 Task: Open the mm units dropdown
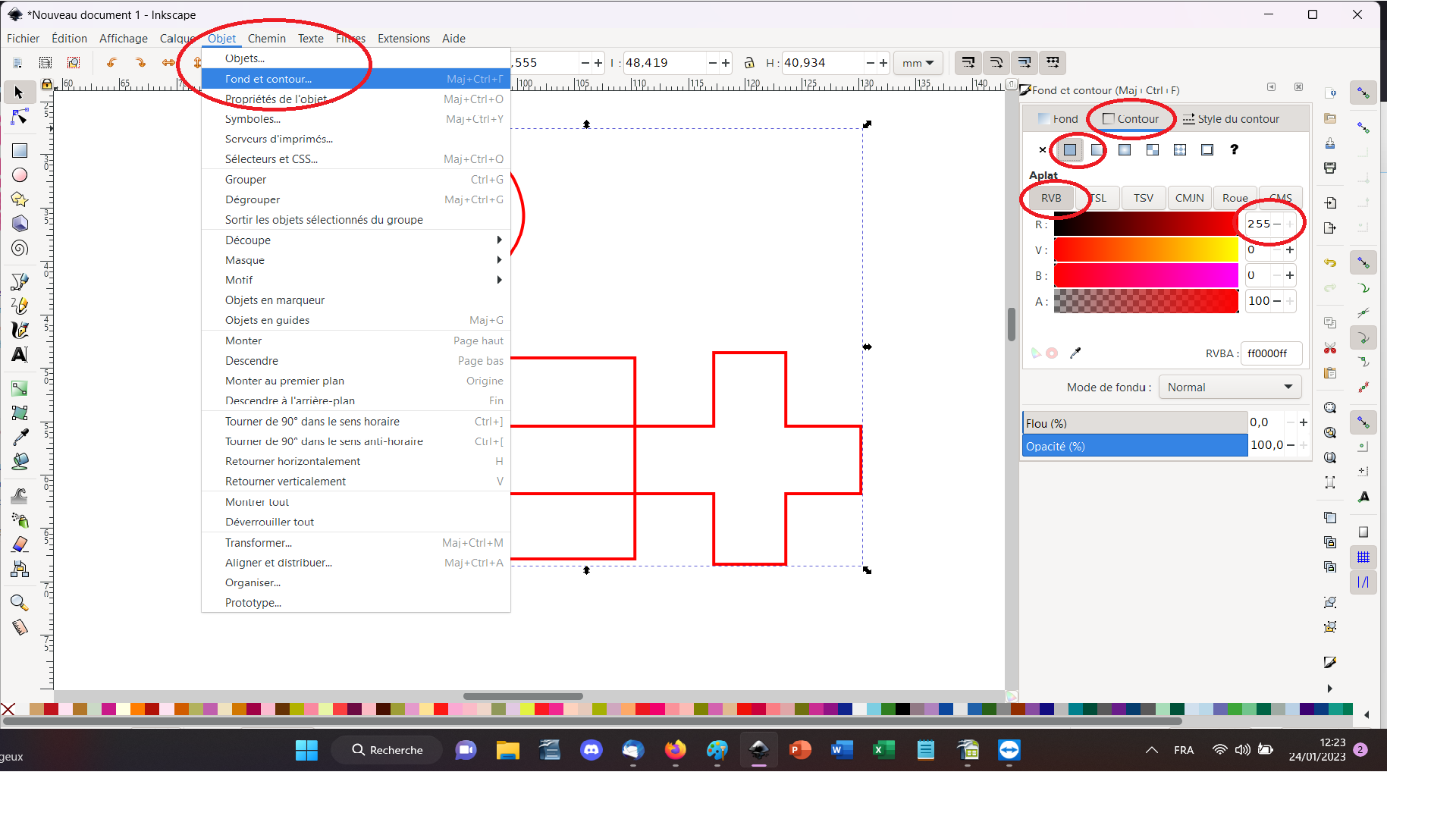coord(918,63)
